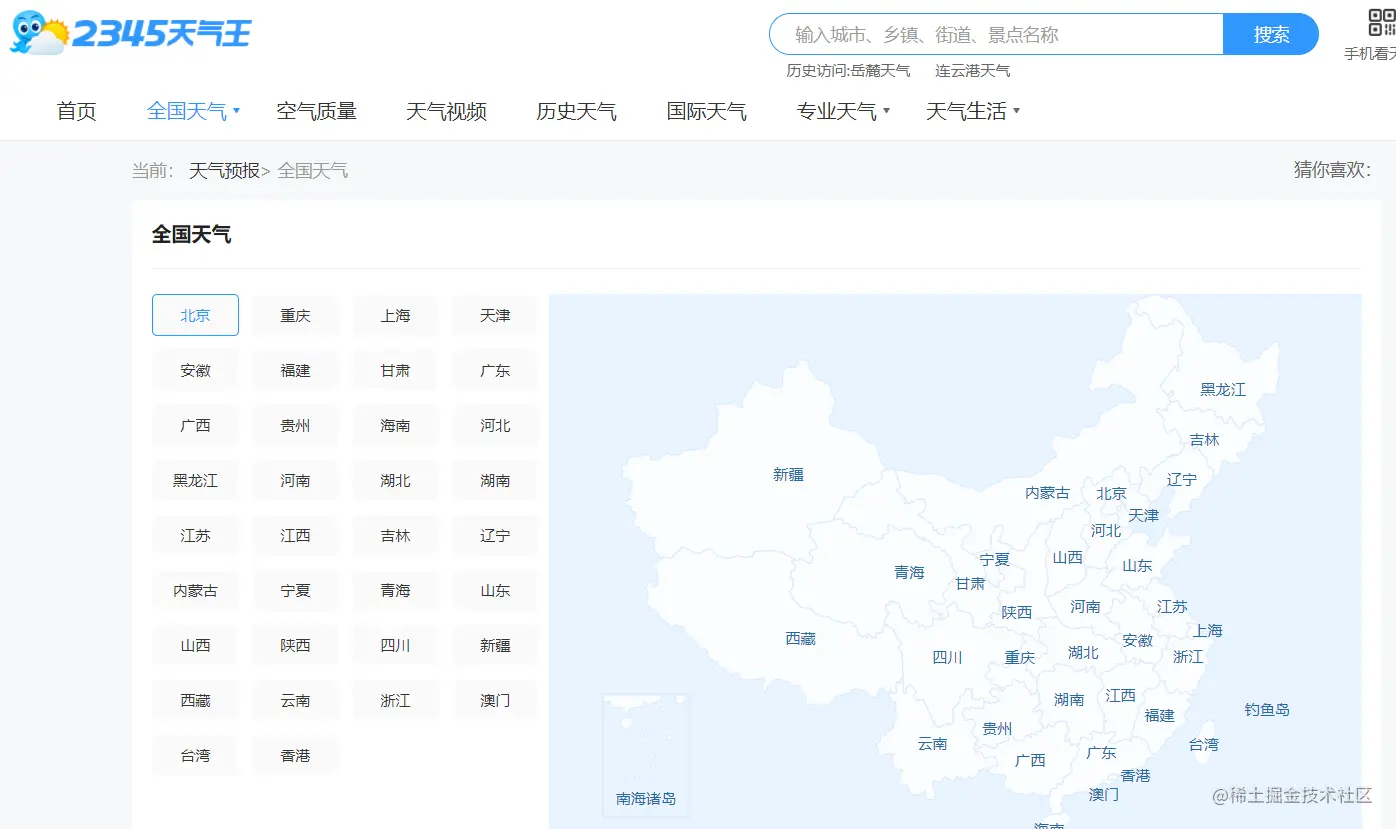The width and height of the screenshot is (1396, 829).
Task: Click 新疆 label on the map
Action: coord(788,475)
